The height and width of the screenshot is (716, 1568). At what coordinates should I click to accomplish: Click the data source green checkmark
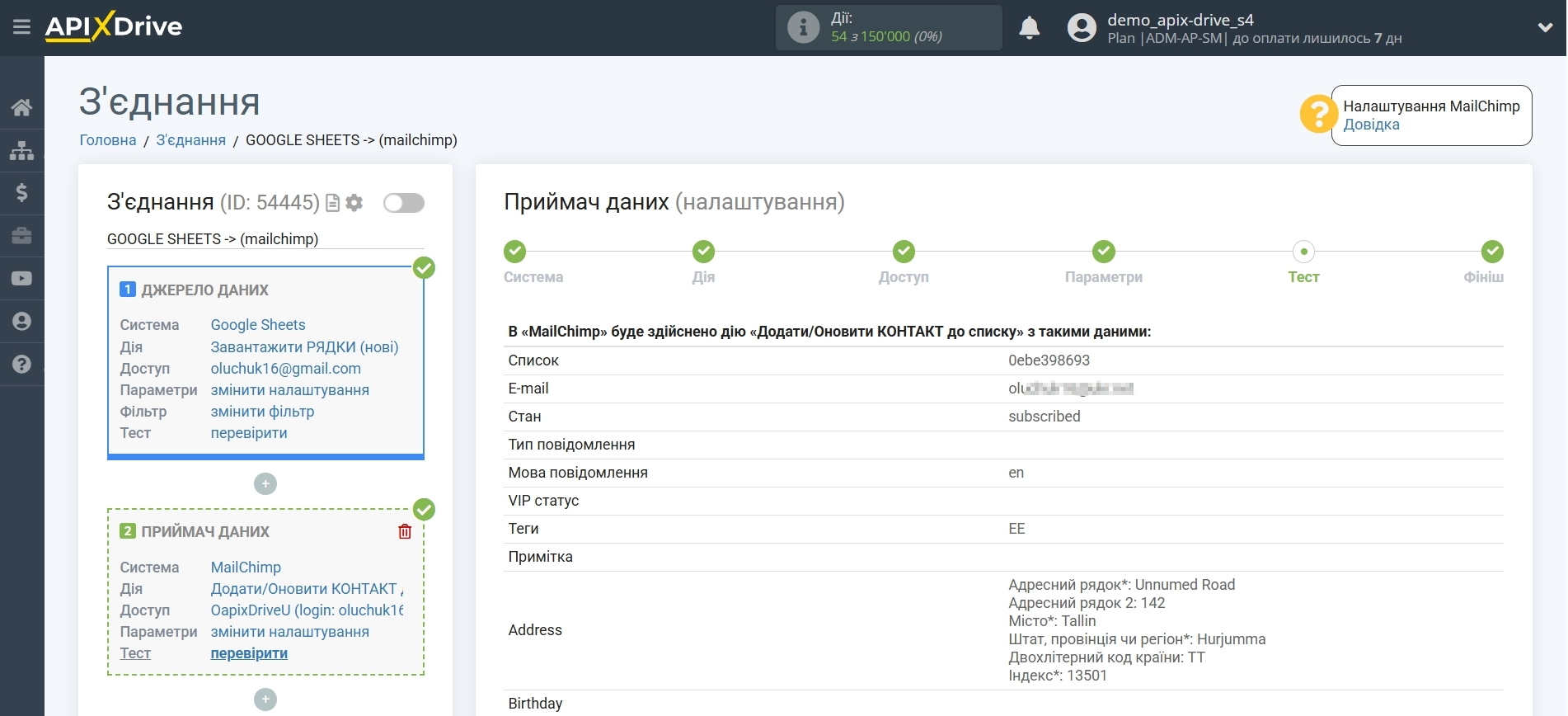pyautogui.click(x=424, y=268)
